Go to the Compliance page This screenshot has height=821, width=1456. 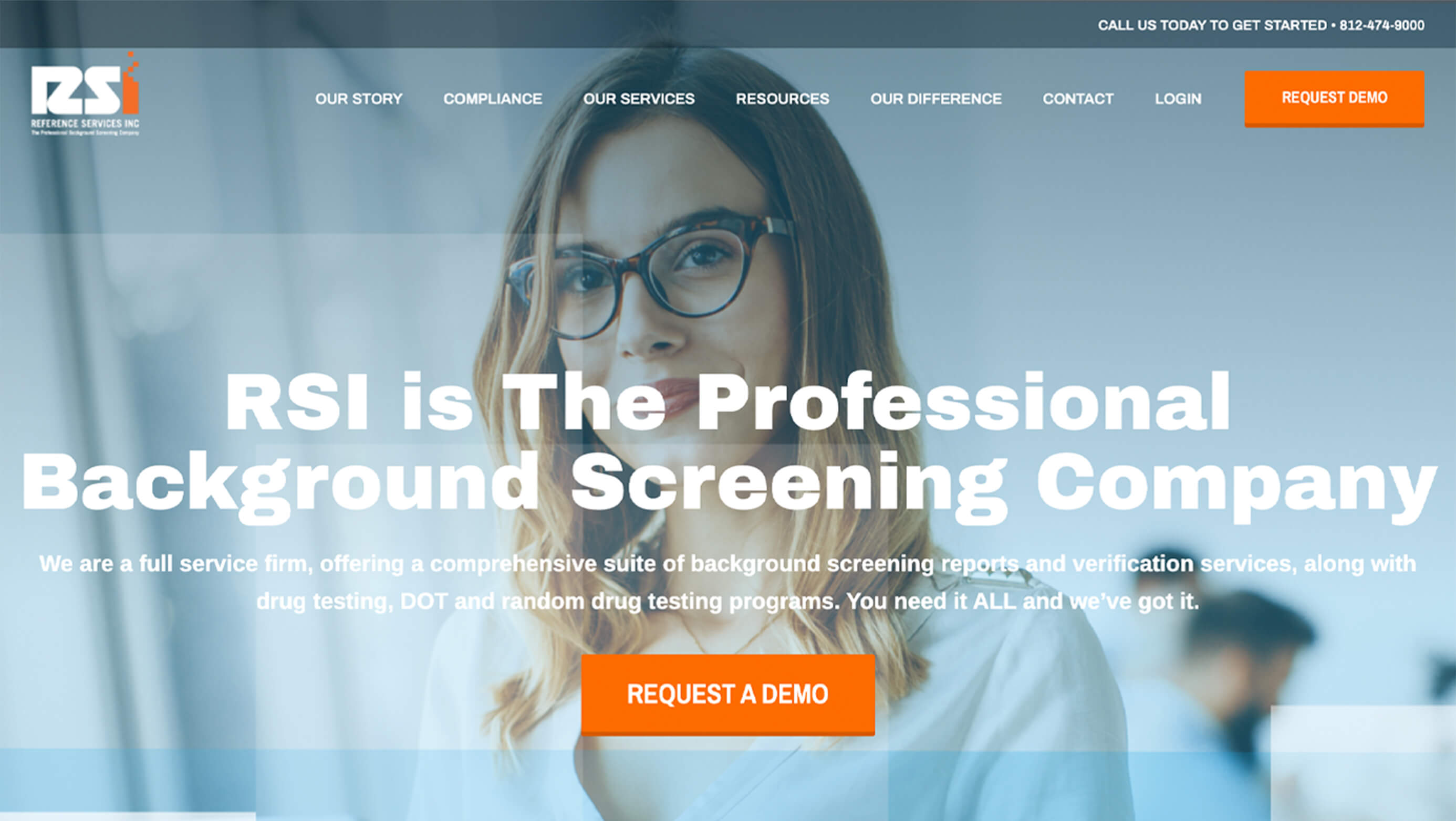[x=492, y=99]
